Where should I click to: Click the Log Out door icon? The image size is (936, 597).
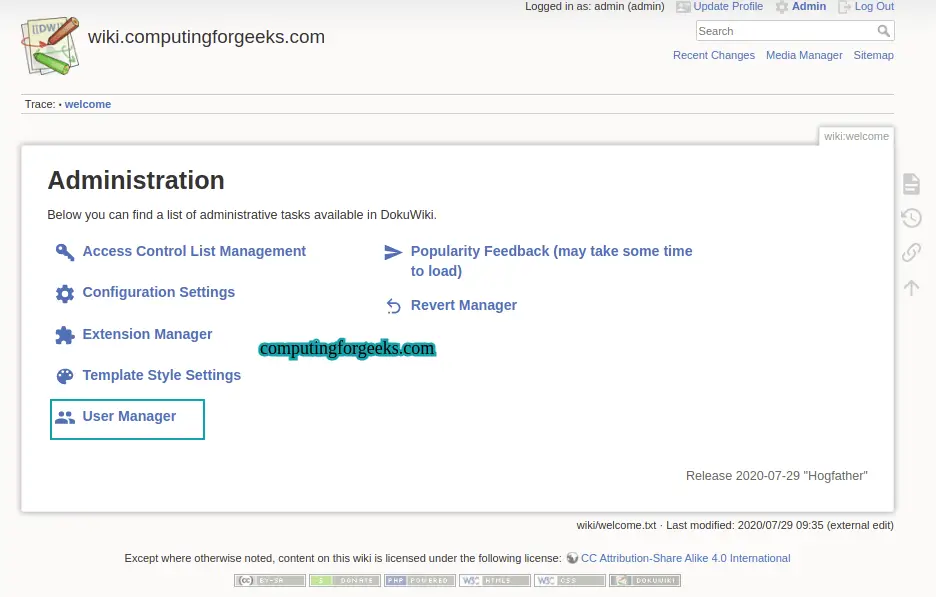point(844,7)
